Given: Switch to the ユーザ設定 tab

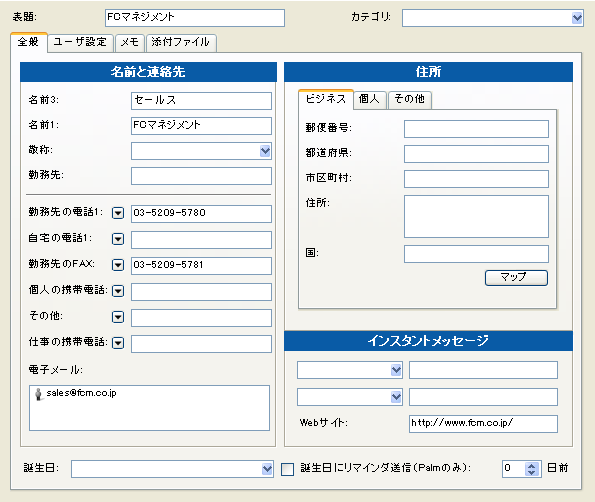Looking at the screenshot, I should click(80, 42).
